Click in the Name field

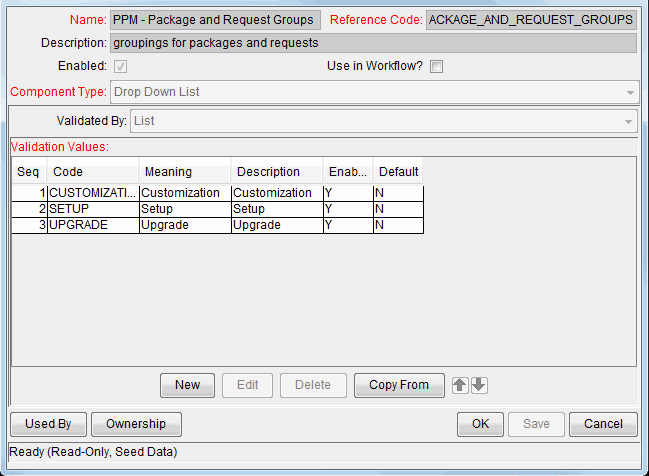click(215, 20)
